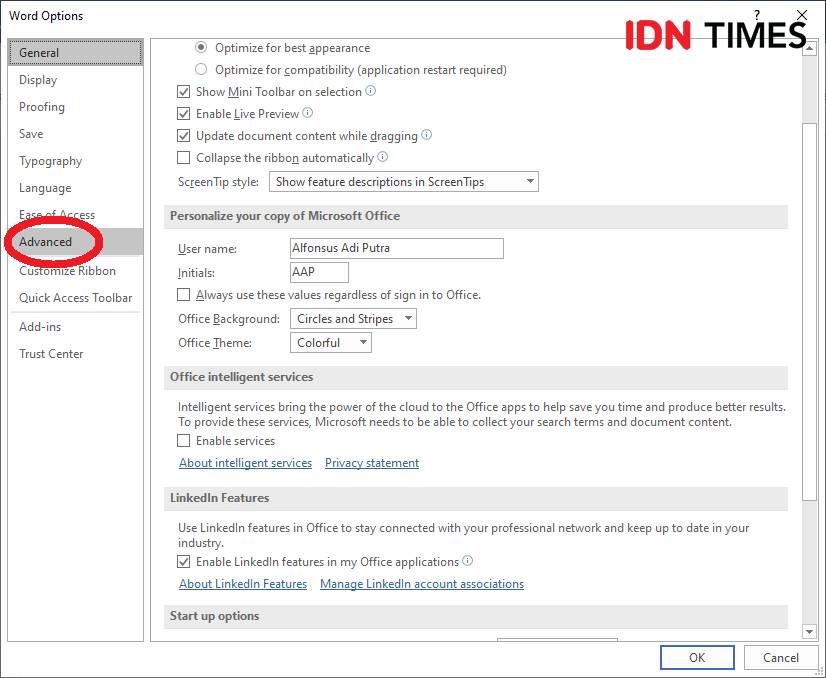Screen dimensions: 826x678
Task: Select the Language category
Action: (75, 188)
